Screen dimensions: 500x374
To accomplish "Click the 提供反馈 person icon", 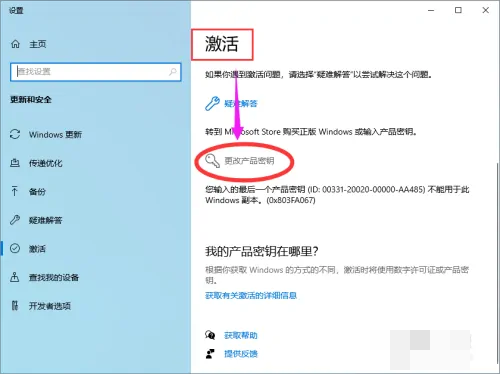I will 210,353.
